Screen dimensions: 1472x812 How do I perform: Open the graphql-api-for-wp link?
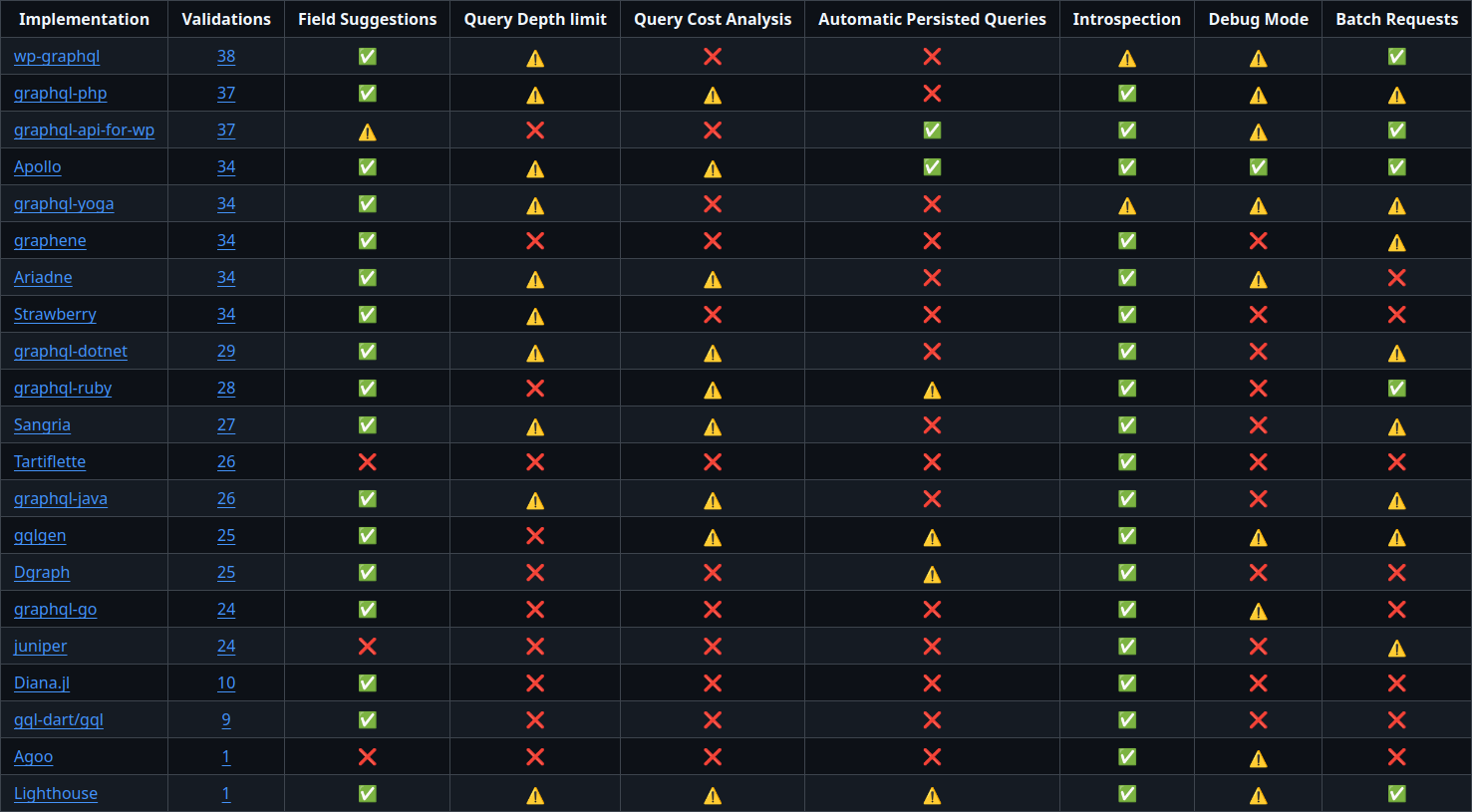click(84, 131)
